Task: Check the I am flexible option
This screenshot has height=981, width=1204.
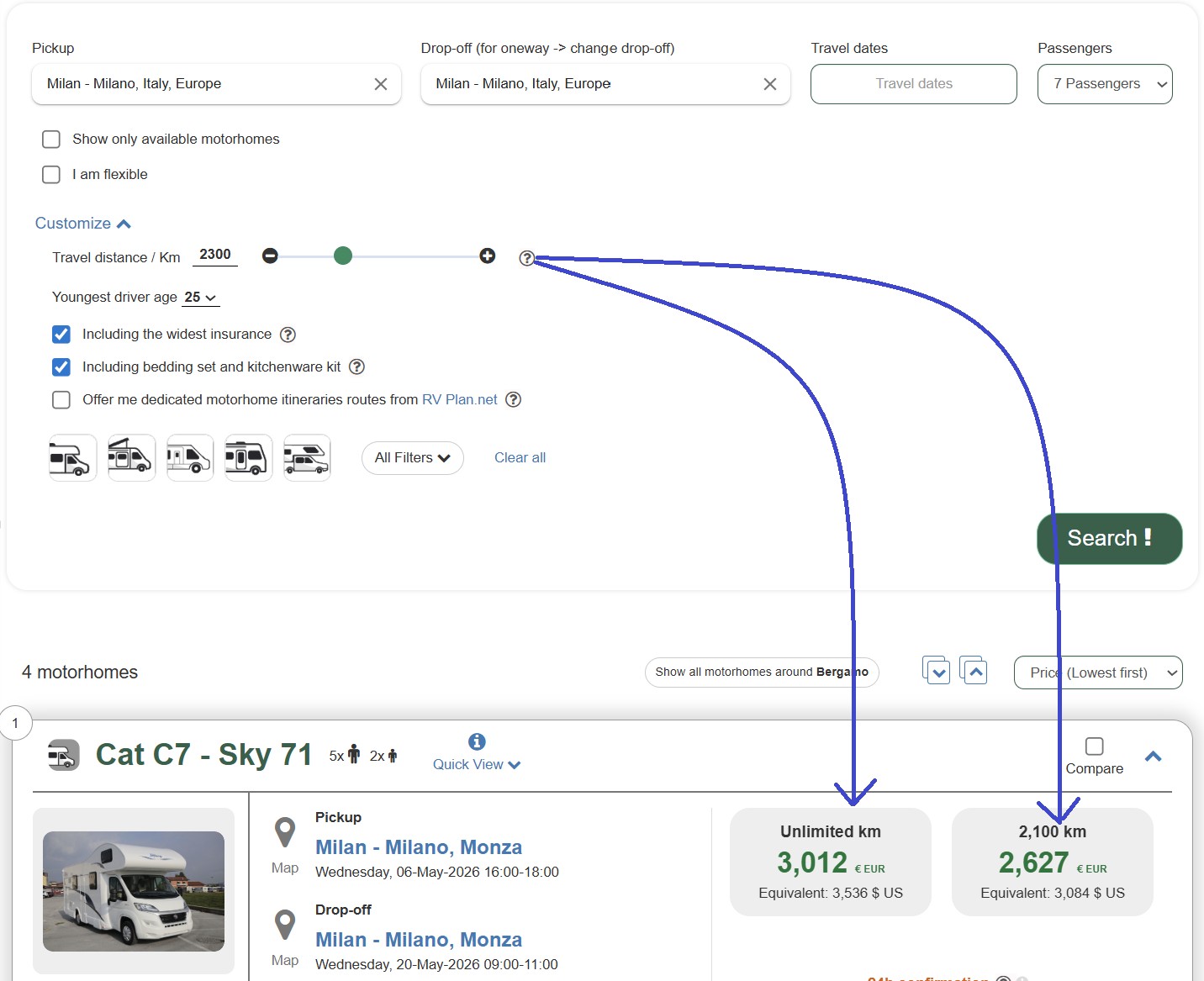Action: click(x=51, y=174)
